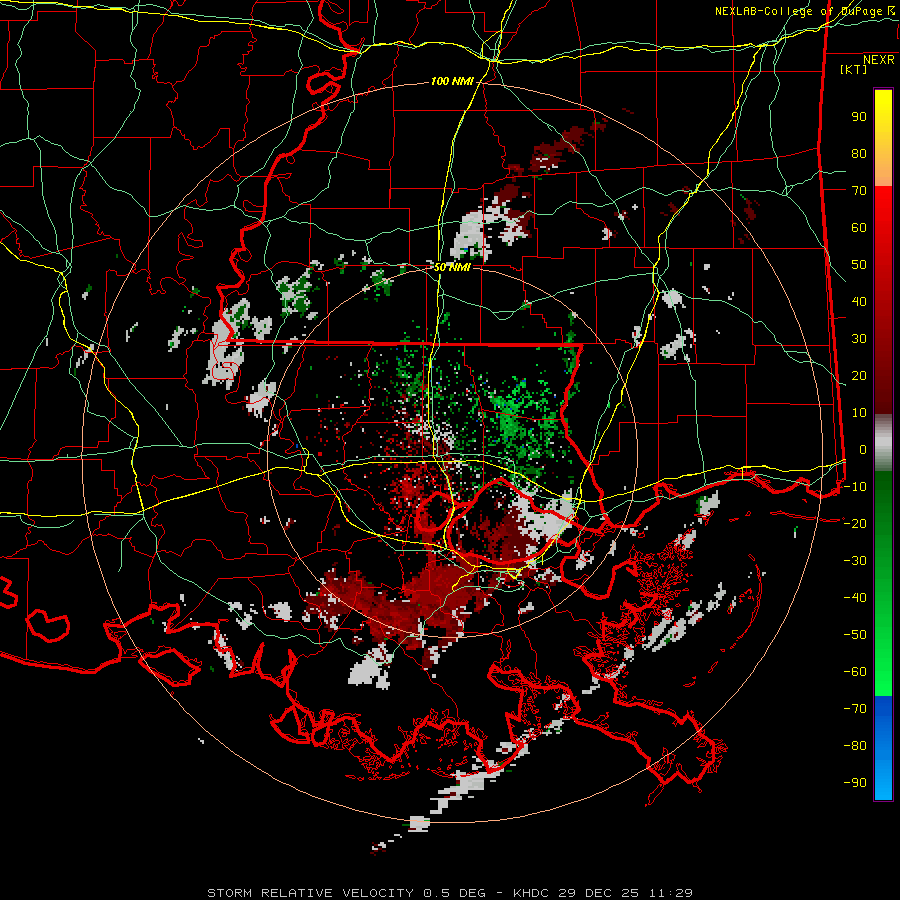
Task: Click the -50 value on velocity scale
Action: coord(855,635)
